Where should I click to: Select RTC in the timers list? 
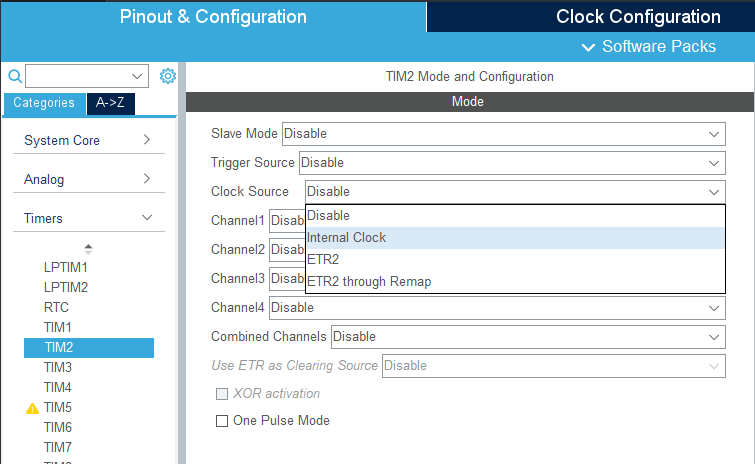(x=56, y=307)
